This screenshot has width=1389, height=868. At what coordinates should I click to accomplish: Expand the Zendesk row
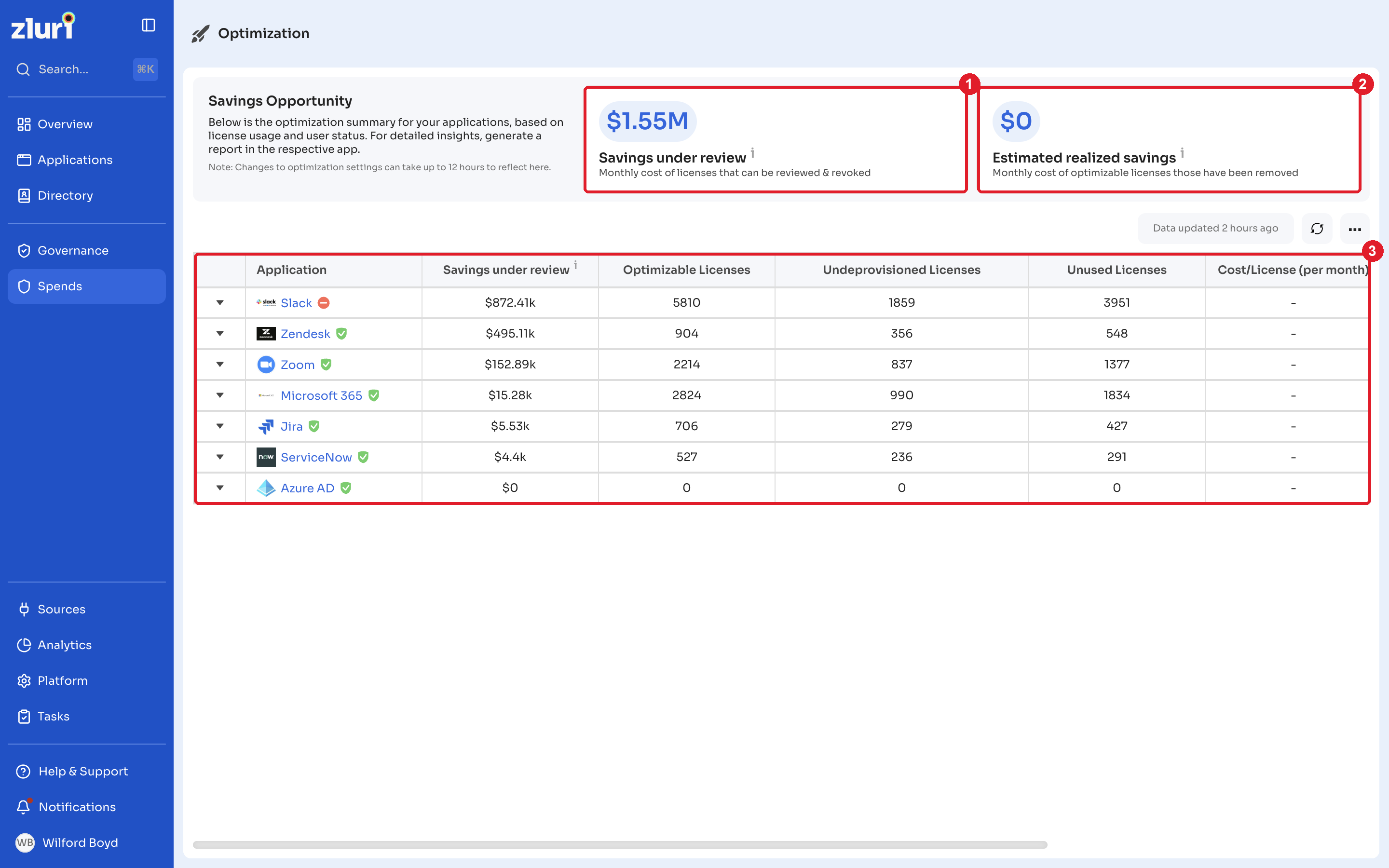point(220,334)
